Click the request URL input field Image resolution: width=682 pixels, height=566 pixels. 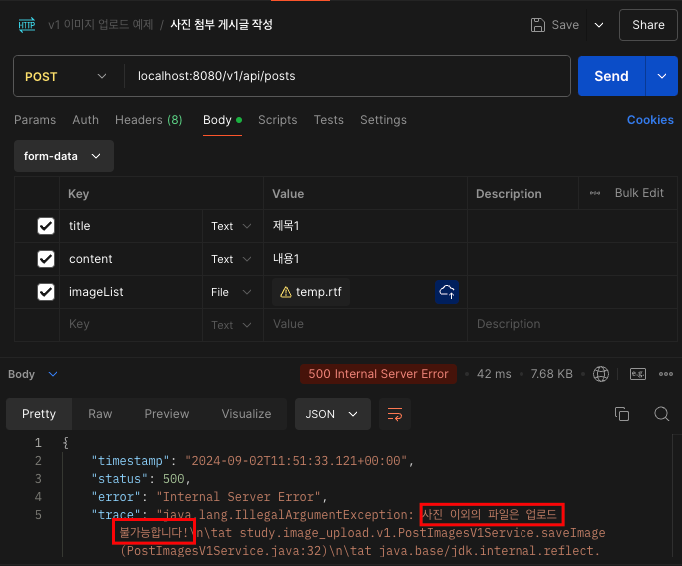coord(347,76)
